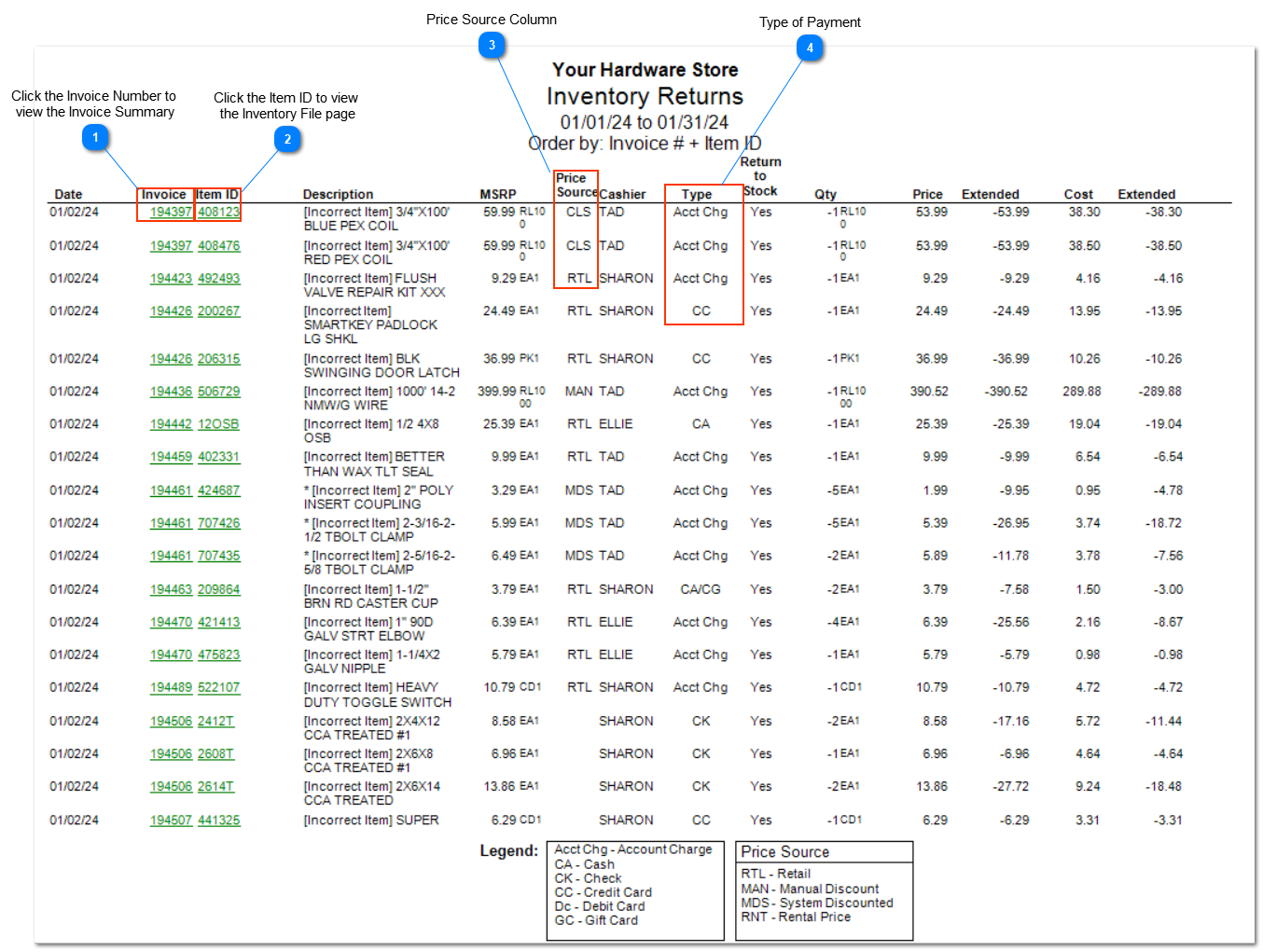1263x952 pixels.
Task: Click the MDS - System Discounted legend entry
Action: [817, 903]
